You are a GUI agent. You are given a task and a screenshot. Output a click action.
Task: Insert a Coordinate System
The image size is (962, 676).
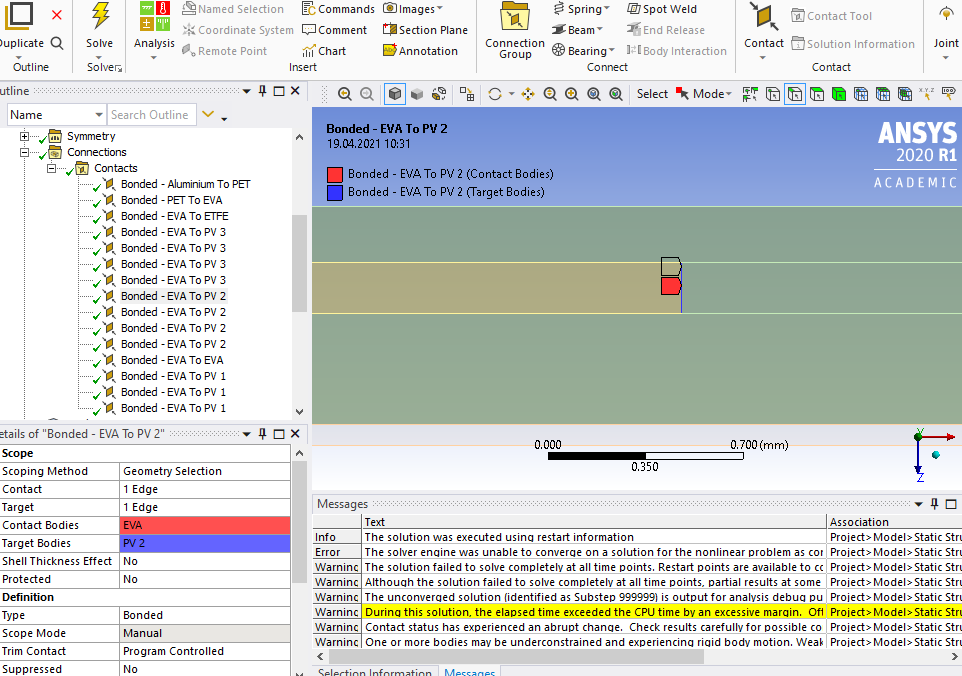coord(238,30)
